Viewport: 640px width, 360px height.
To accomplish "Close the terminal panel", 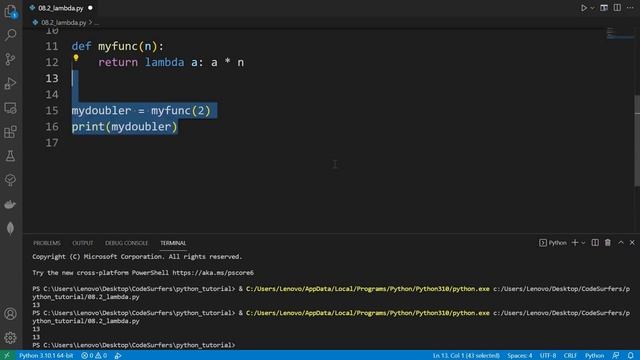I will tap(632, 242).
